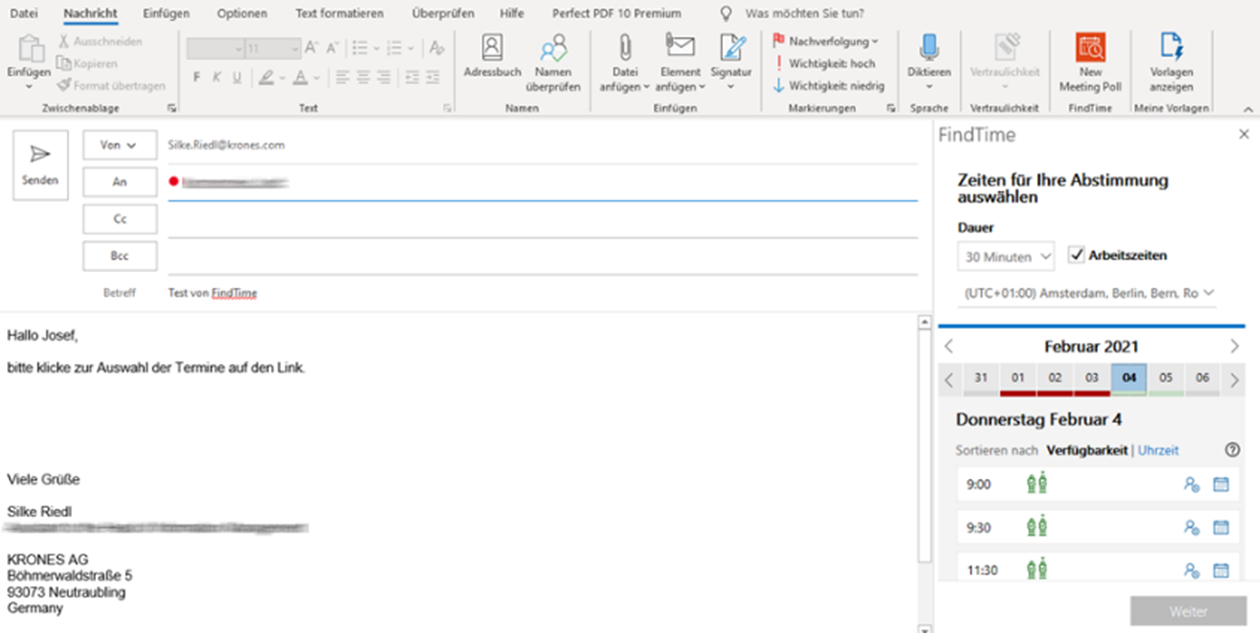Viewport: 1260px width, 633px height.
Task: Align text left
Action: coord(342,78)
